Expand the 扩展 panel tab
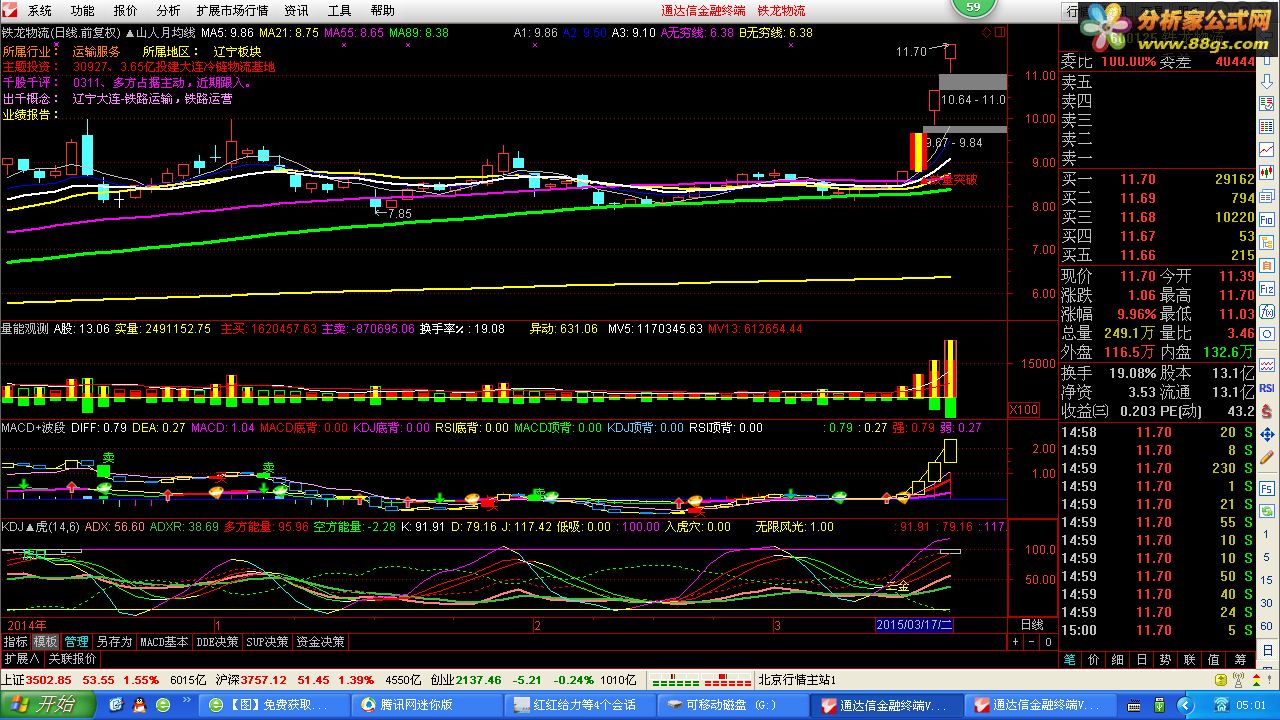 click(x=21, y=659)
